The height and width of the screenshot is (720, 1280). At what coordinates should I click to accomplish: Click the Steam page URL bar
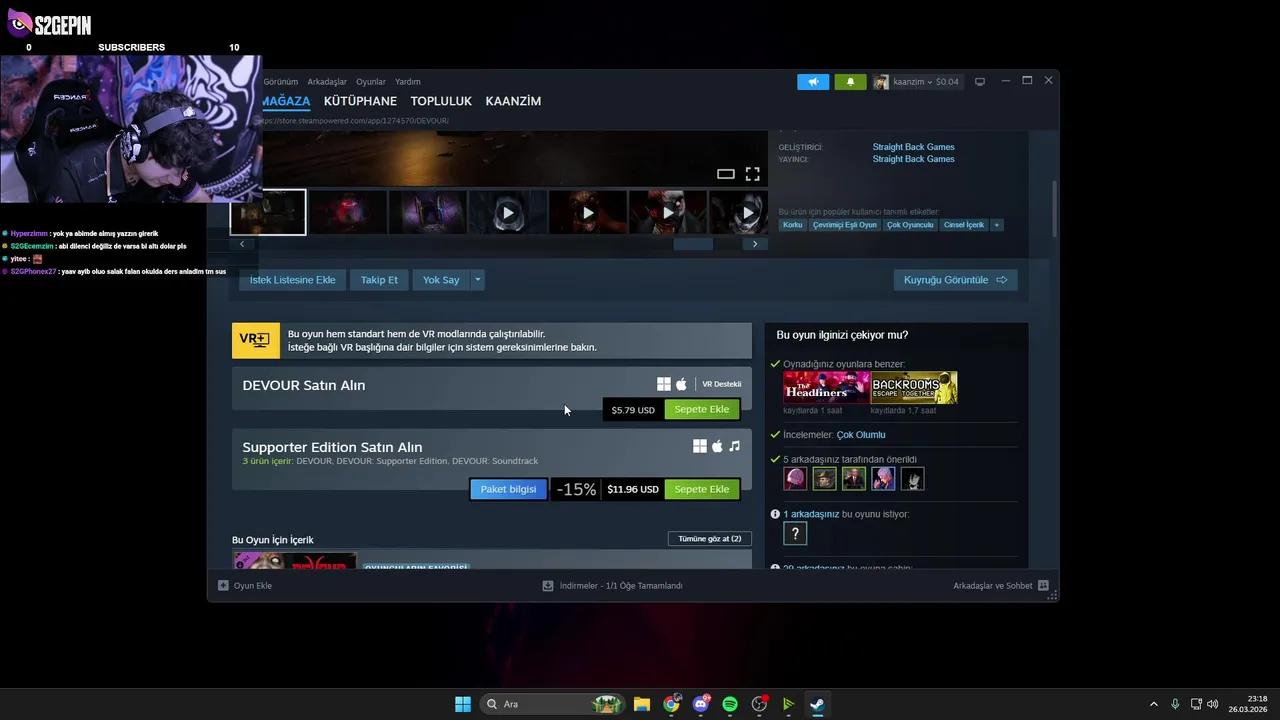(355, 121)
